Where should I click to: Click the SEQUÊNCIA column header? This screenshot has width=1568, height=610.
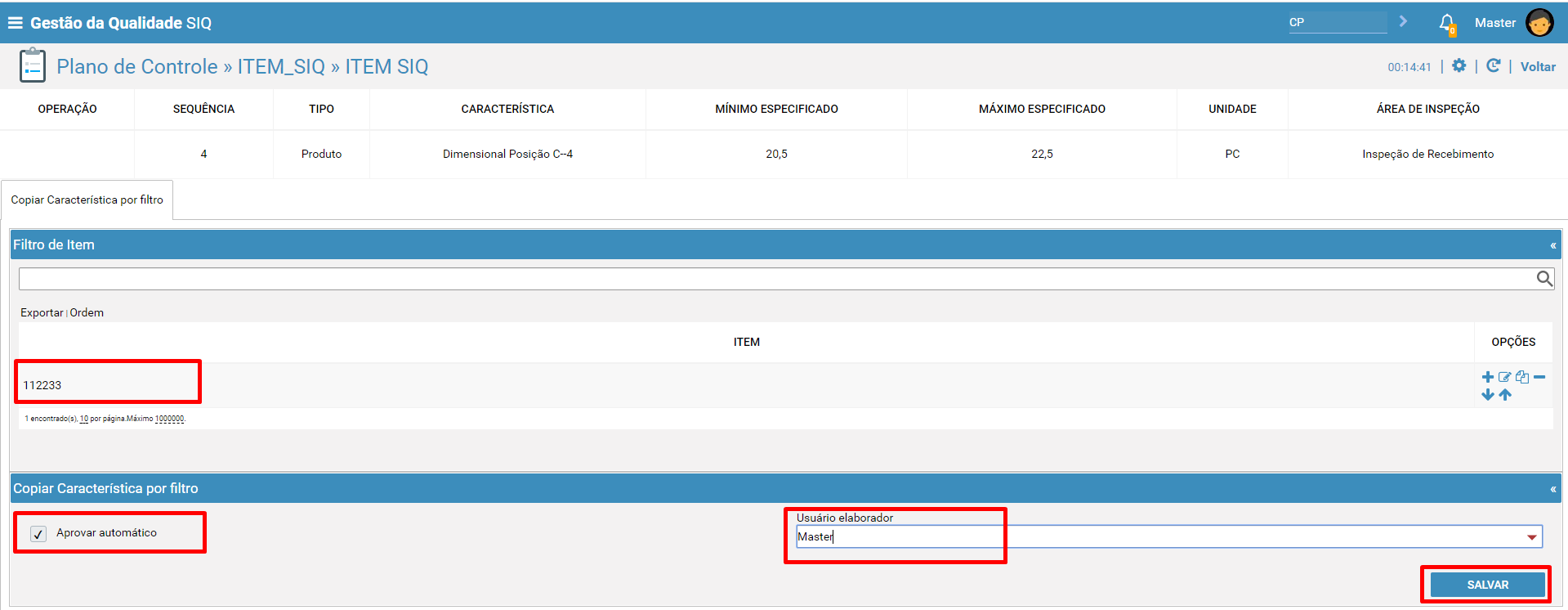(x=203, y=109)
